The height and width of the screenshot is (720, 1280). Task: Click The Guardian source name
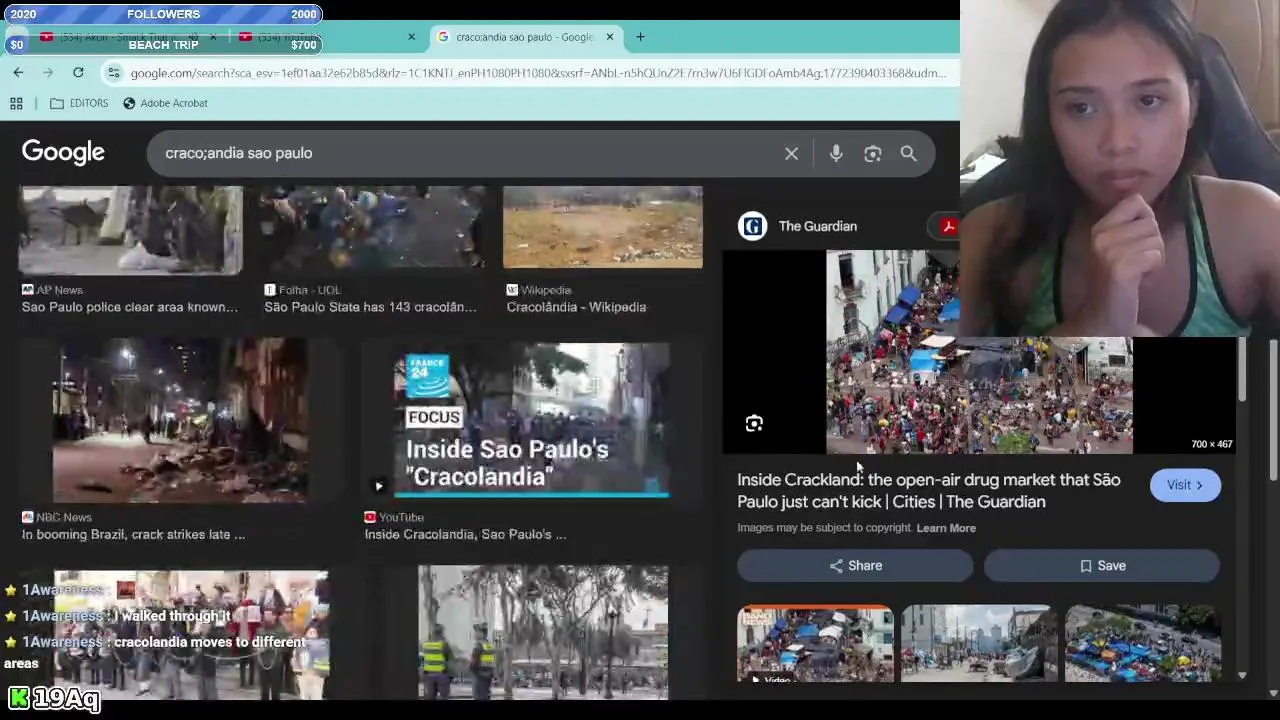coord(818,226)
